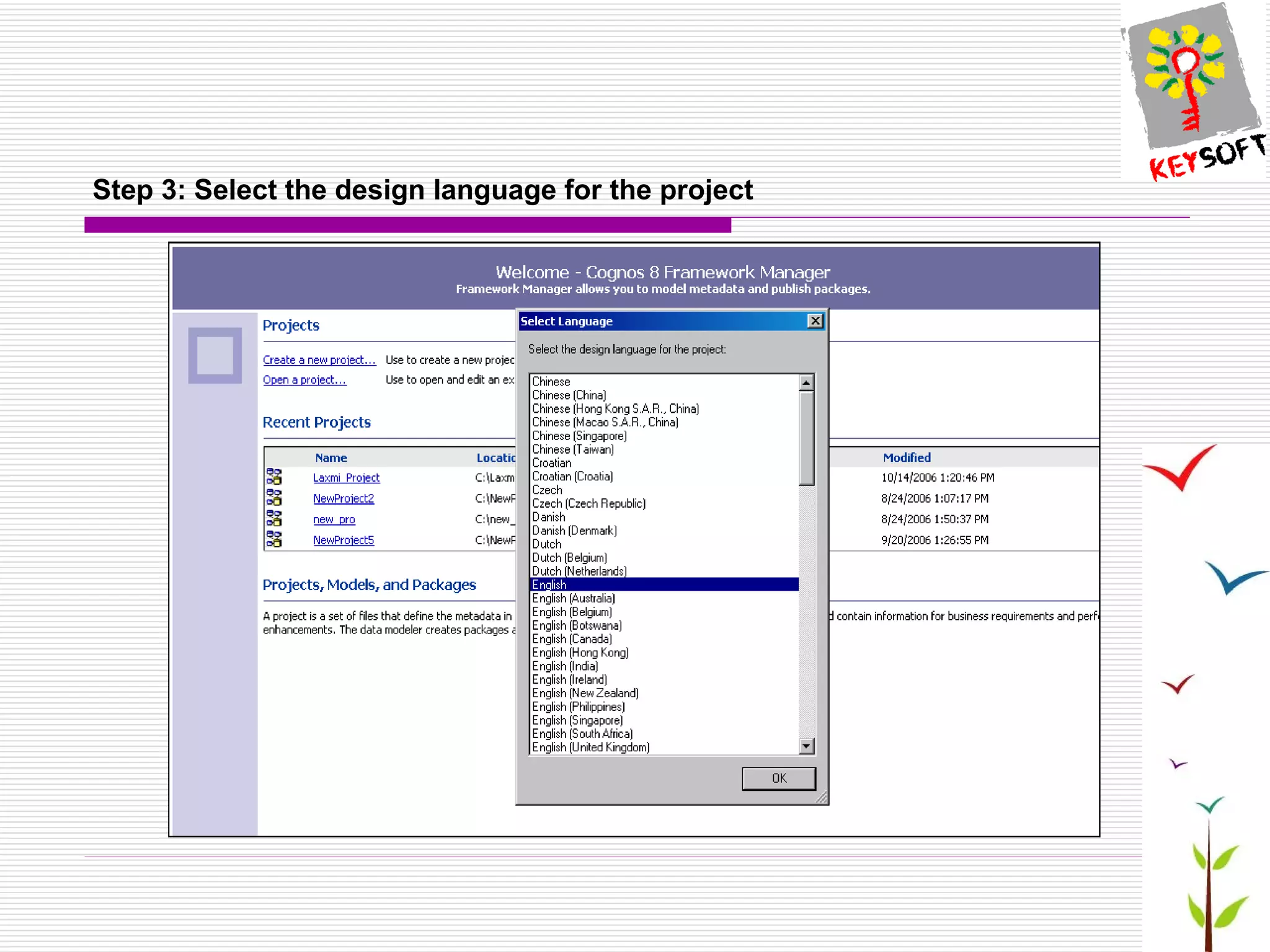Select the highlighted English entry
This screenshot has width=1270, height=952.
tap(665, 585)
